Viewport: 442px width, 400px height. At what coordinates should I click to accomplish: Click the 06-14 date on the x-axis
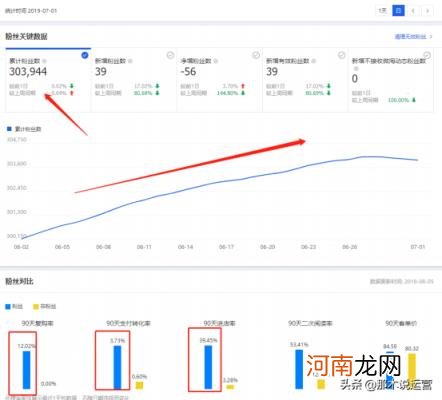click(x=185, y=247)
